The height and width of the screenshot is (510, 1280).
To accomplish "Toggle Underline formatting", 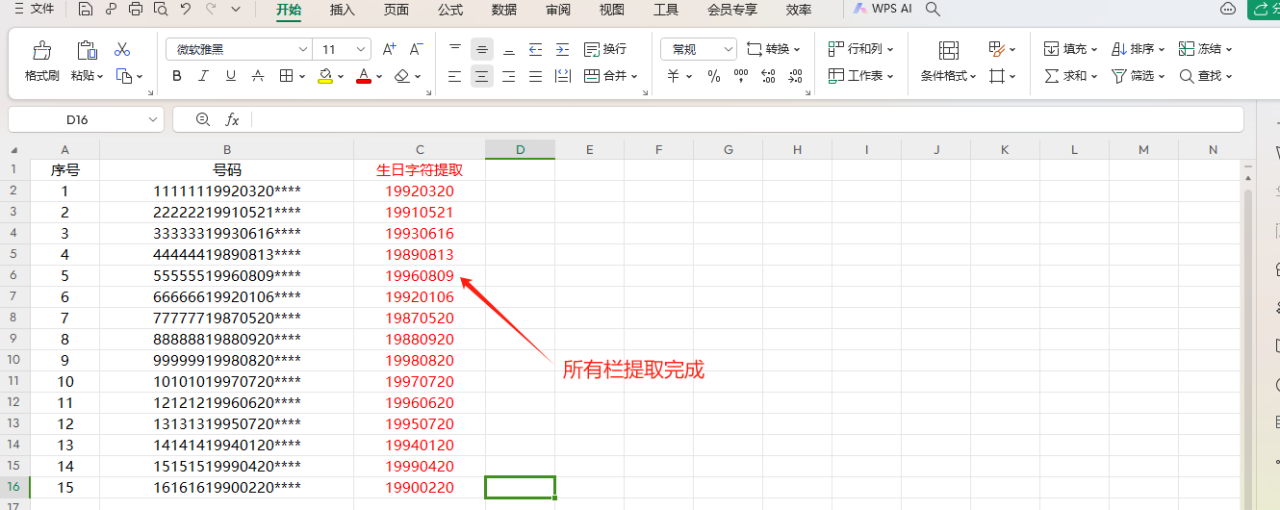I will 231,76.
